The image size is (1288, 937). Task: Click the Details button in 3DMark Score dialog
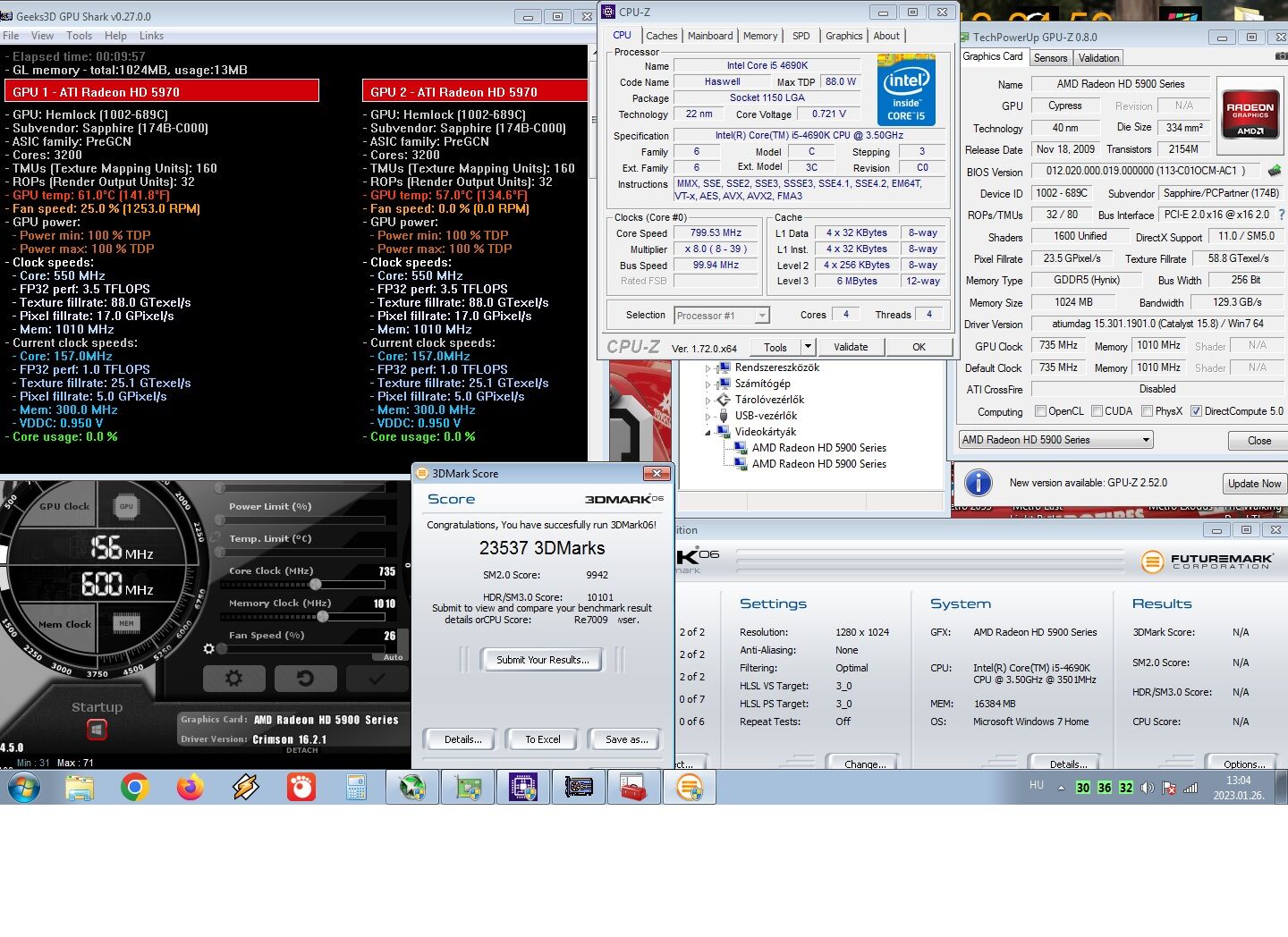pos(462,739)
